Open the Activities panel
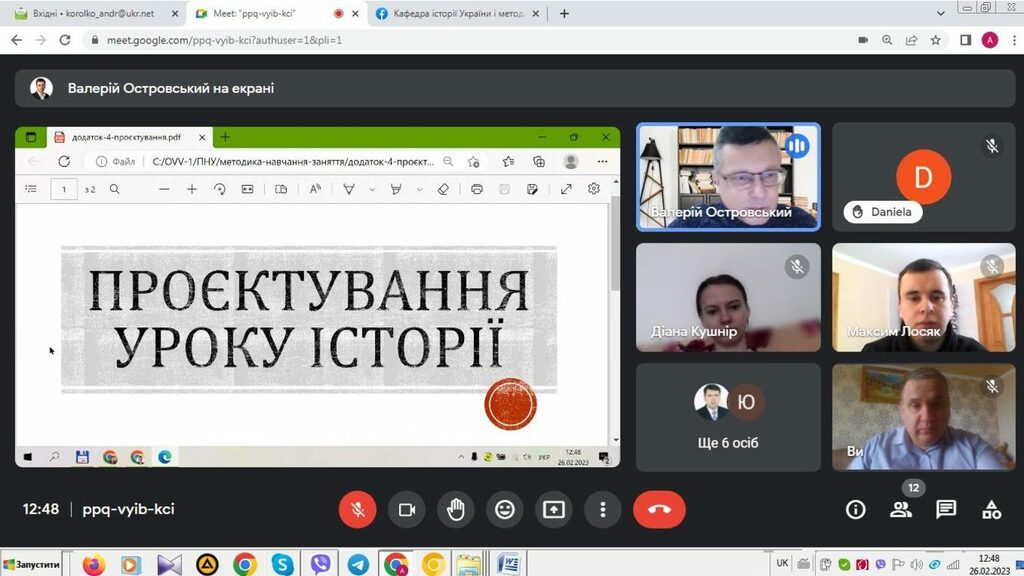Viewport: 1024px width, 576px height. [991, 510]
